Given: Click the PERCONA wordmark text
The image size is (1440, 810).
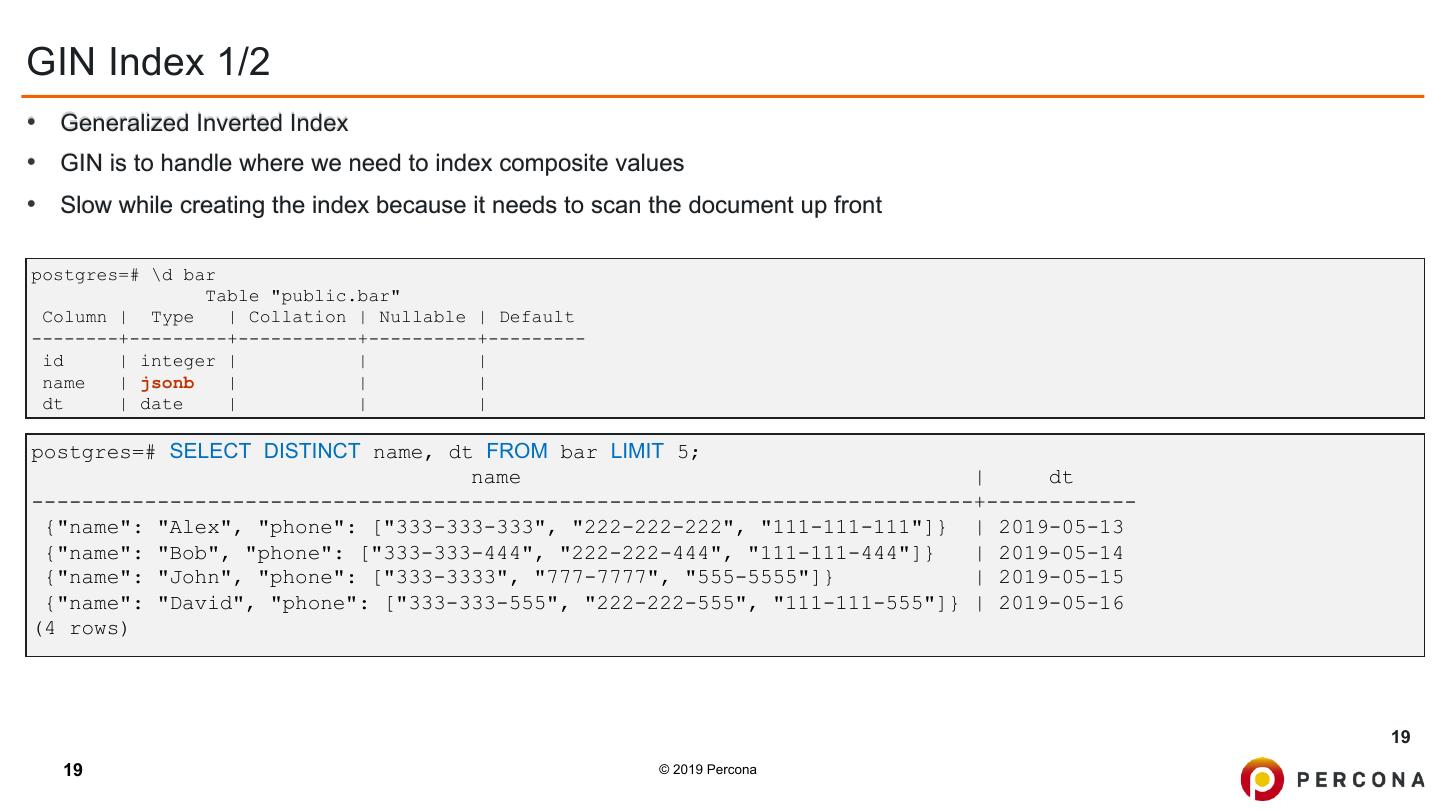Looking at the screenshot, I should [1361, 780].
